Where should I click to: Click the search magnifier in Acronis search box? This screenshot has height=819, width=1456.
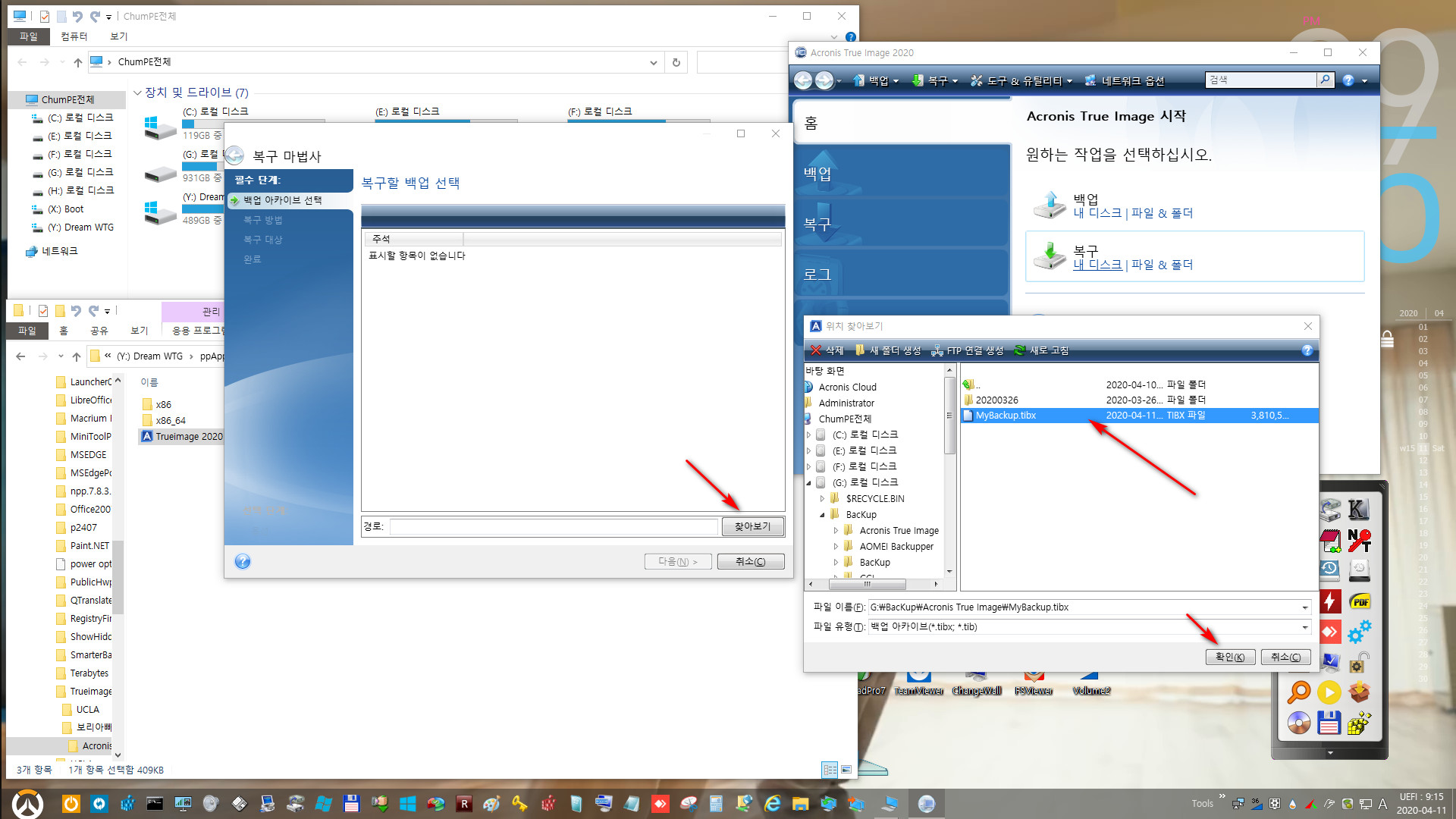click(x=1325, y=80)
